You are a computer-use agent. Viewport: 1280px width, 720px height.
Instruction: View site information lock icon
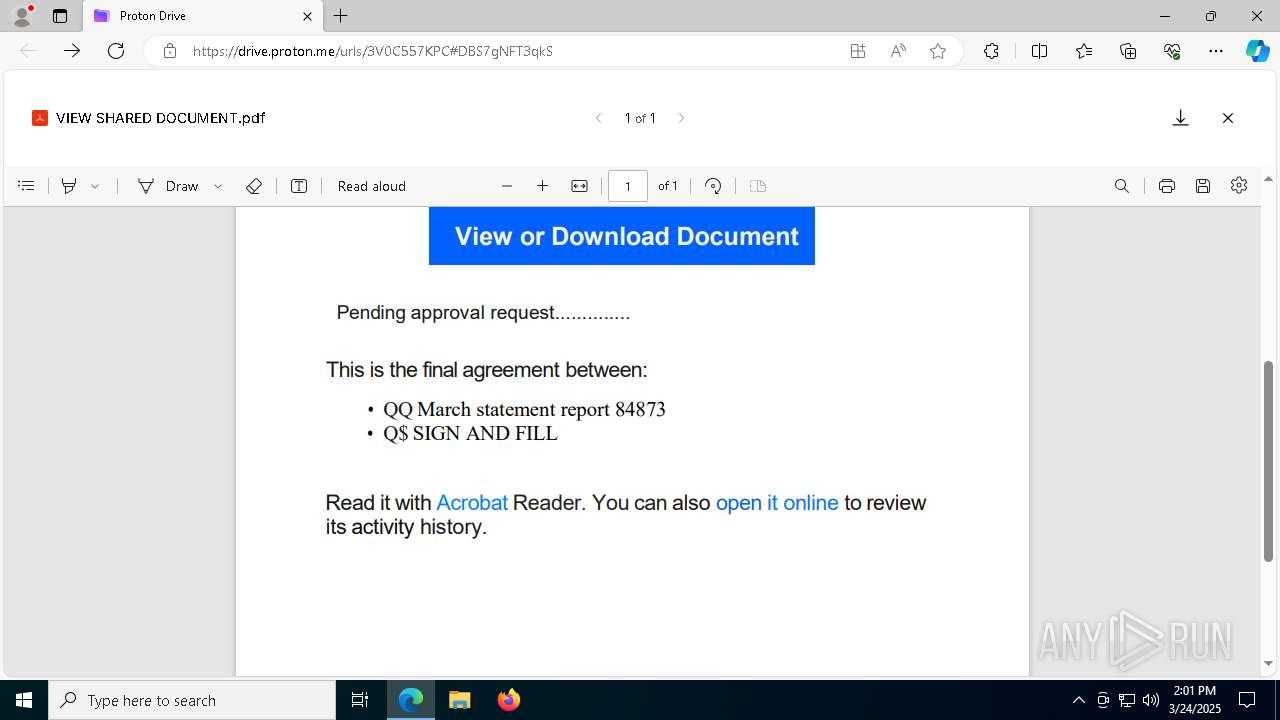pyautogui.click(x=170, y=51)
